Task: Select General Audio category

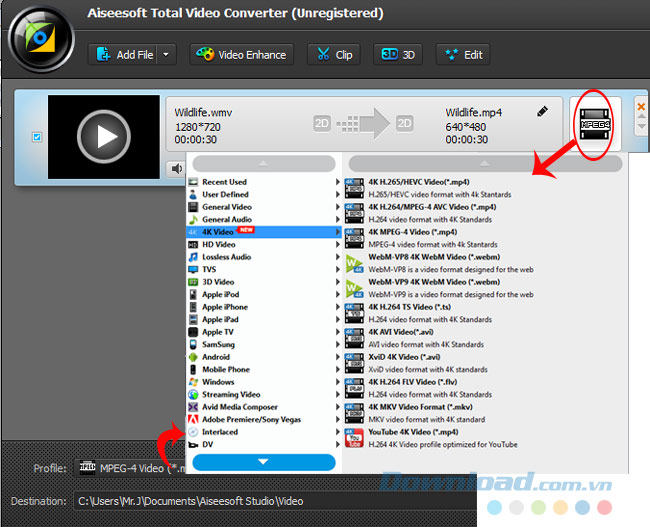Action: (264, 219)
